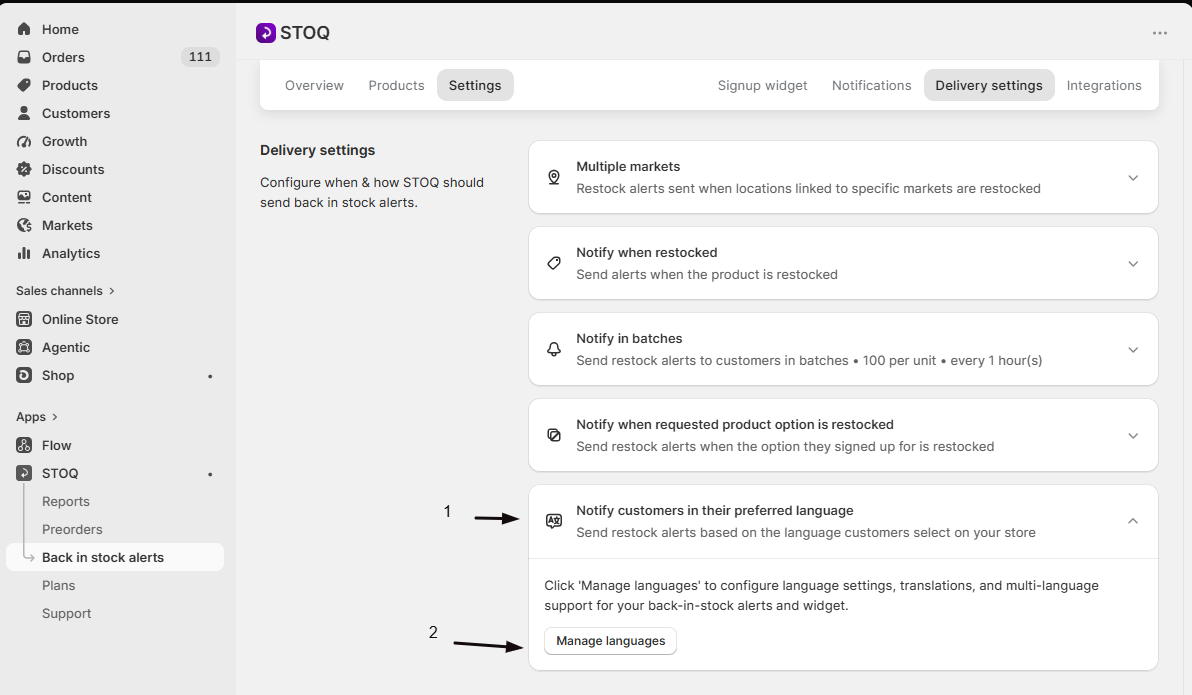
Task: Switch to the Products tab in STOQ
Action: (396, 85)
